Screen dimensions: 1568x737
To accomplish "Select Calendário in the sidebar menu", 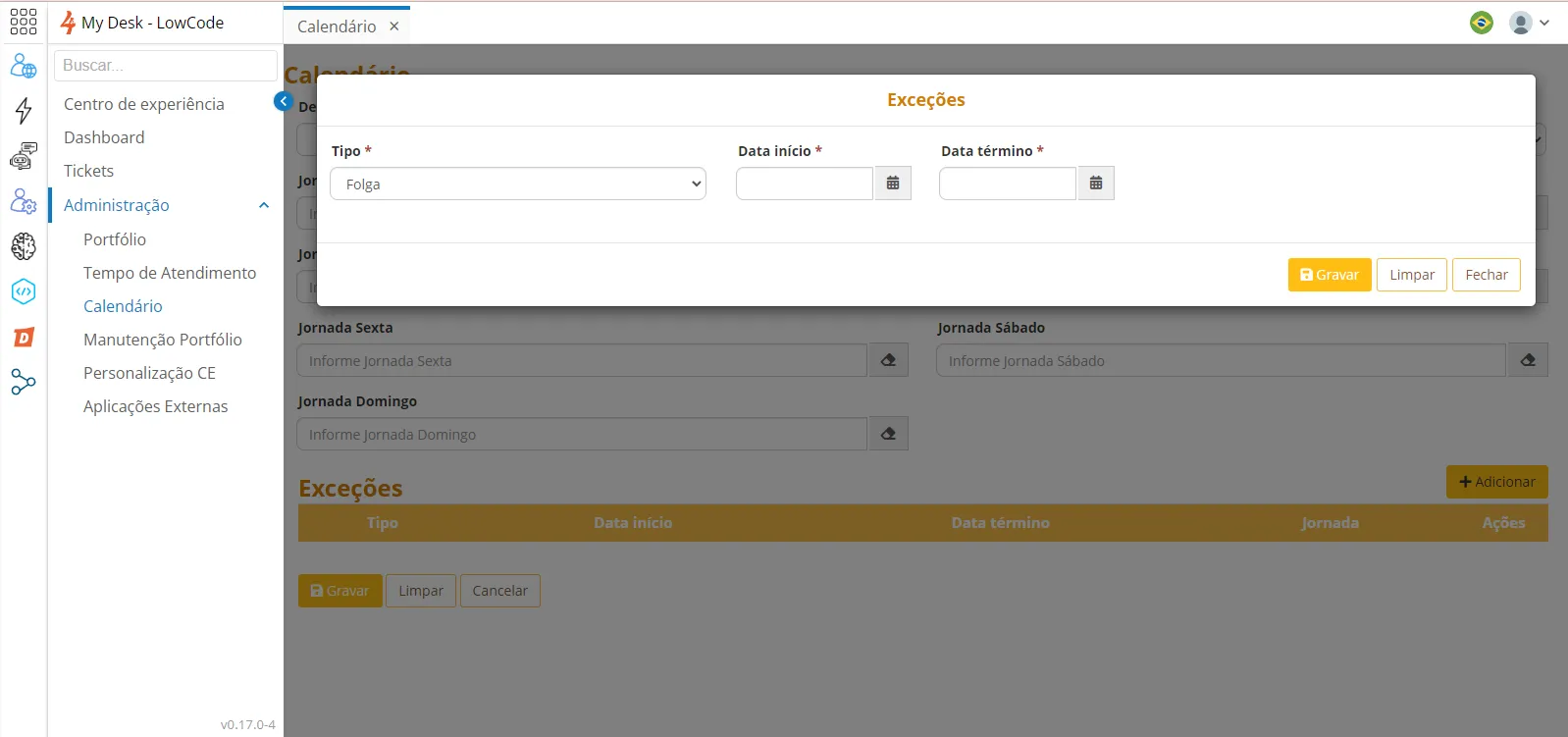I will click(123, 306).
